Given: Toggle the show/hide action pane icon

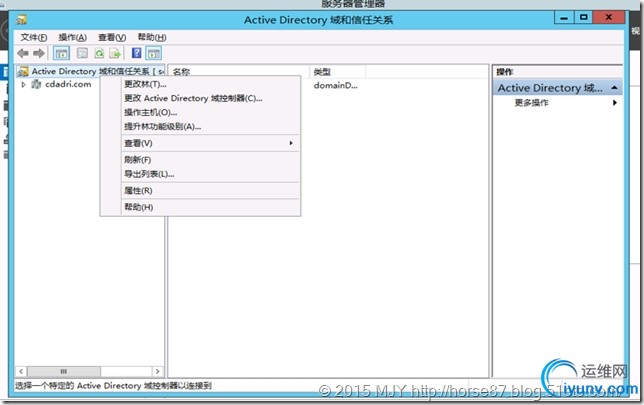Looking at the screenshot, I should coord(154,53).
